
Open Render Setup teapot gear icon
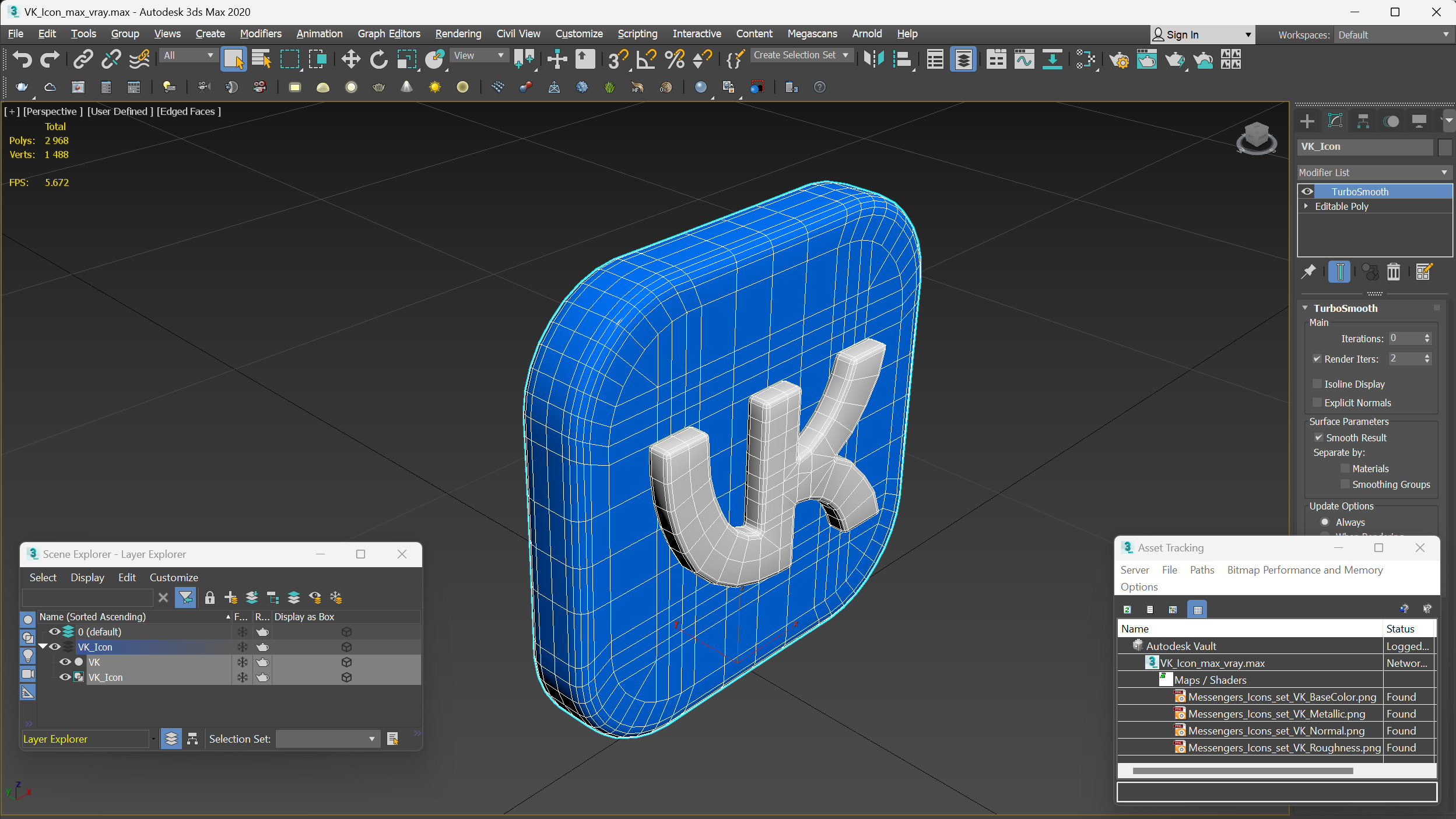point(1118,59)
